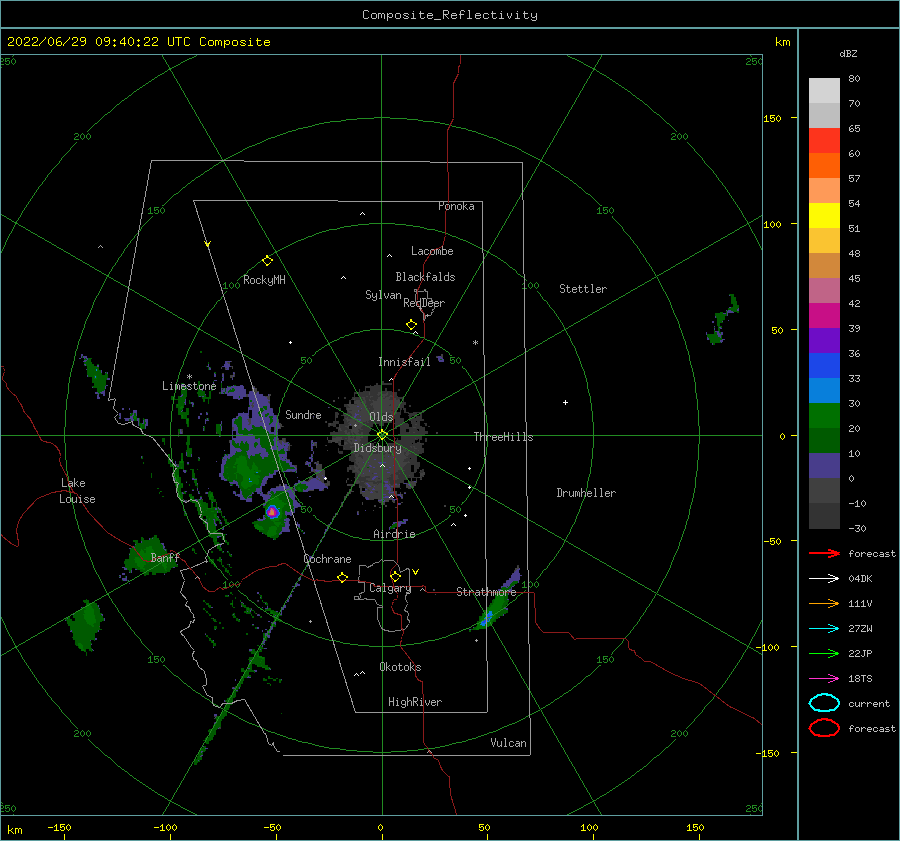Image resolution: width=900 pixels, height=841 pixels.
Task: Select the magenta 42-39 dBZ swatch
Action: (824, 316)
